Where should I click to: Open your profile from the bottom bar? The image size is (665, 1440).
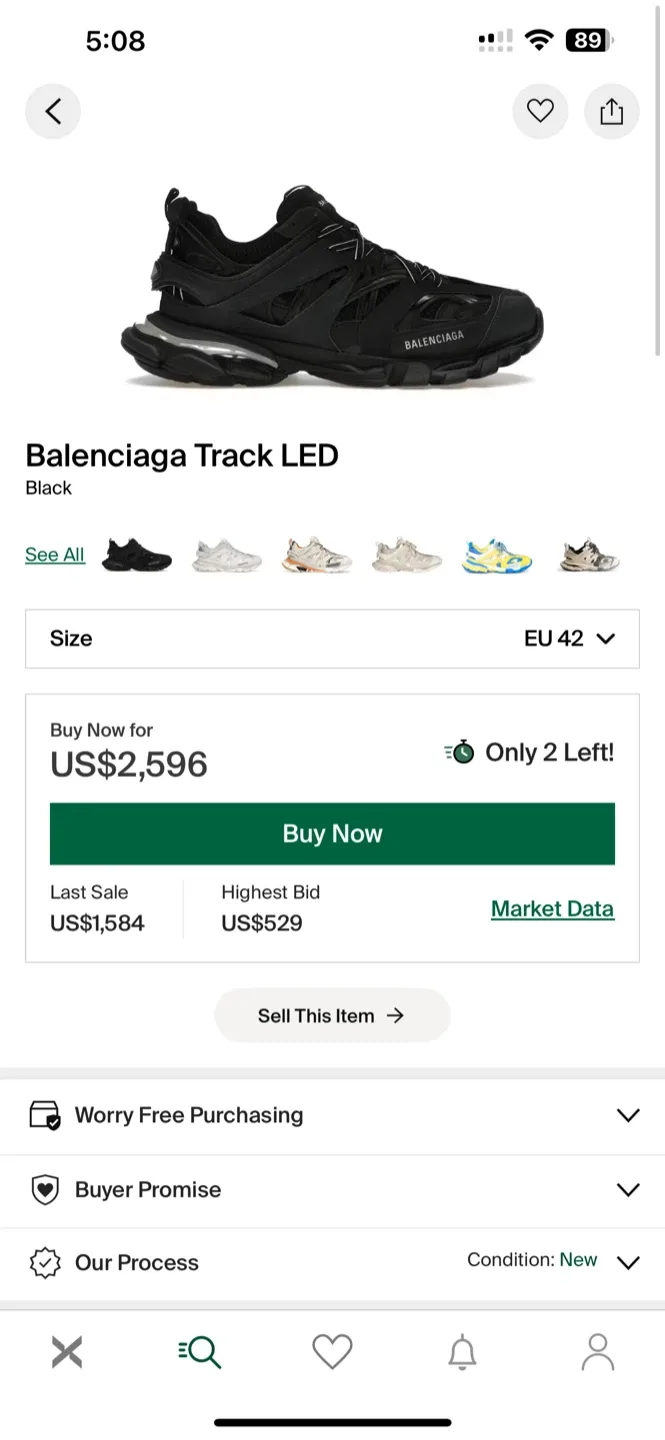597,1351
